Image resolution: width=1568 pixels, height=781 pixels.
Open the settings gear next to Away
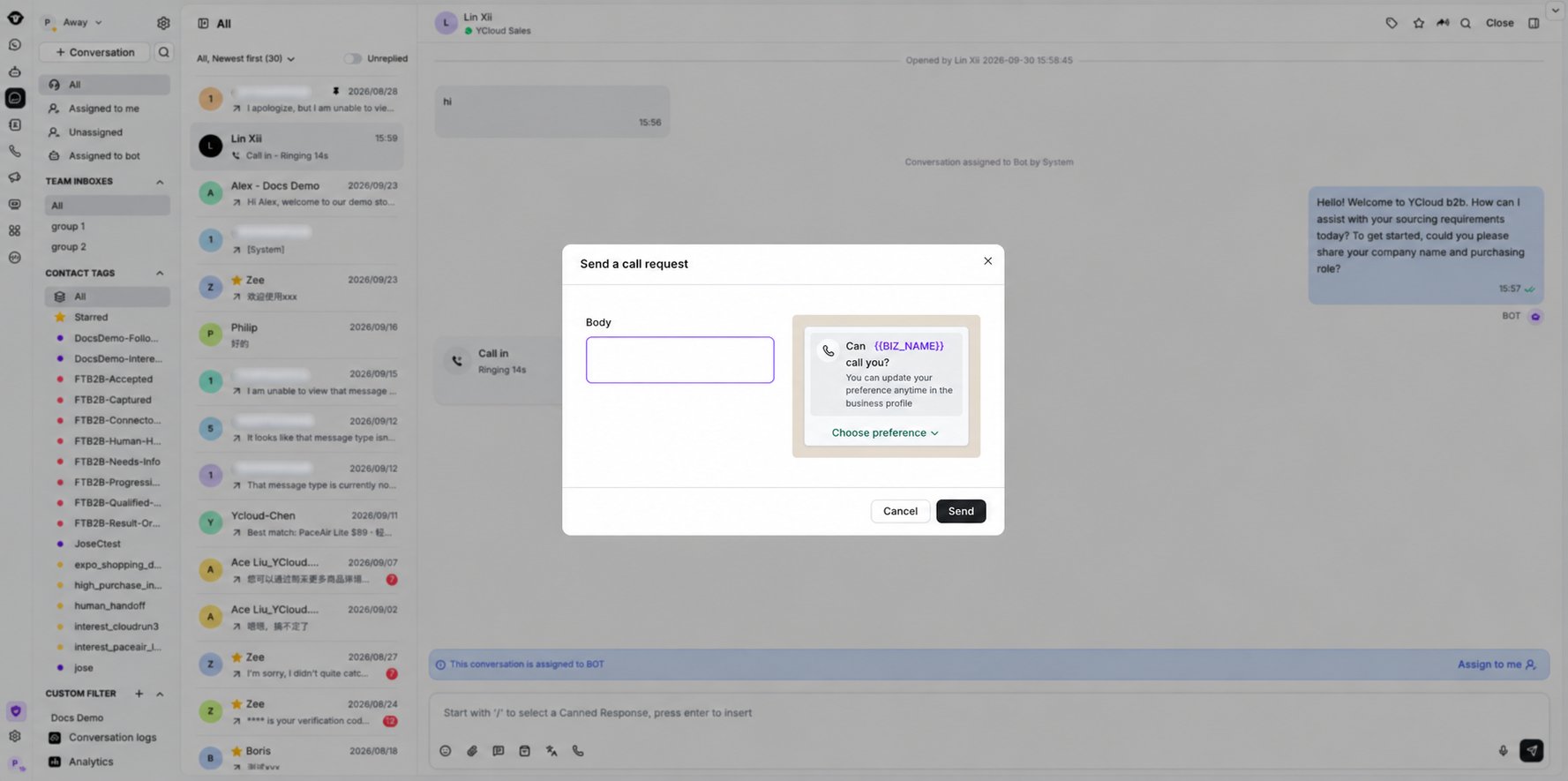pos(163,23)
